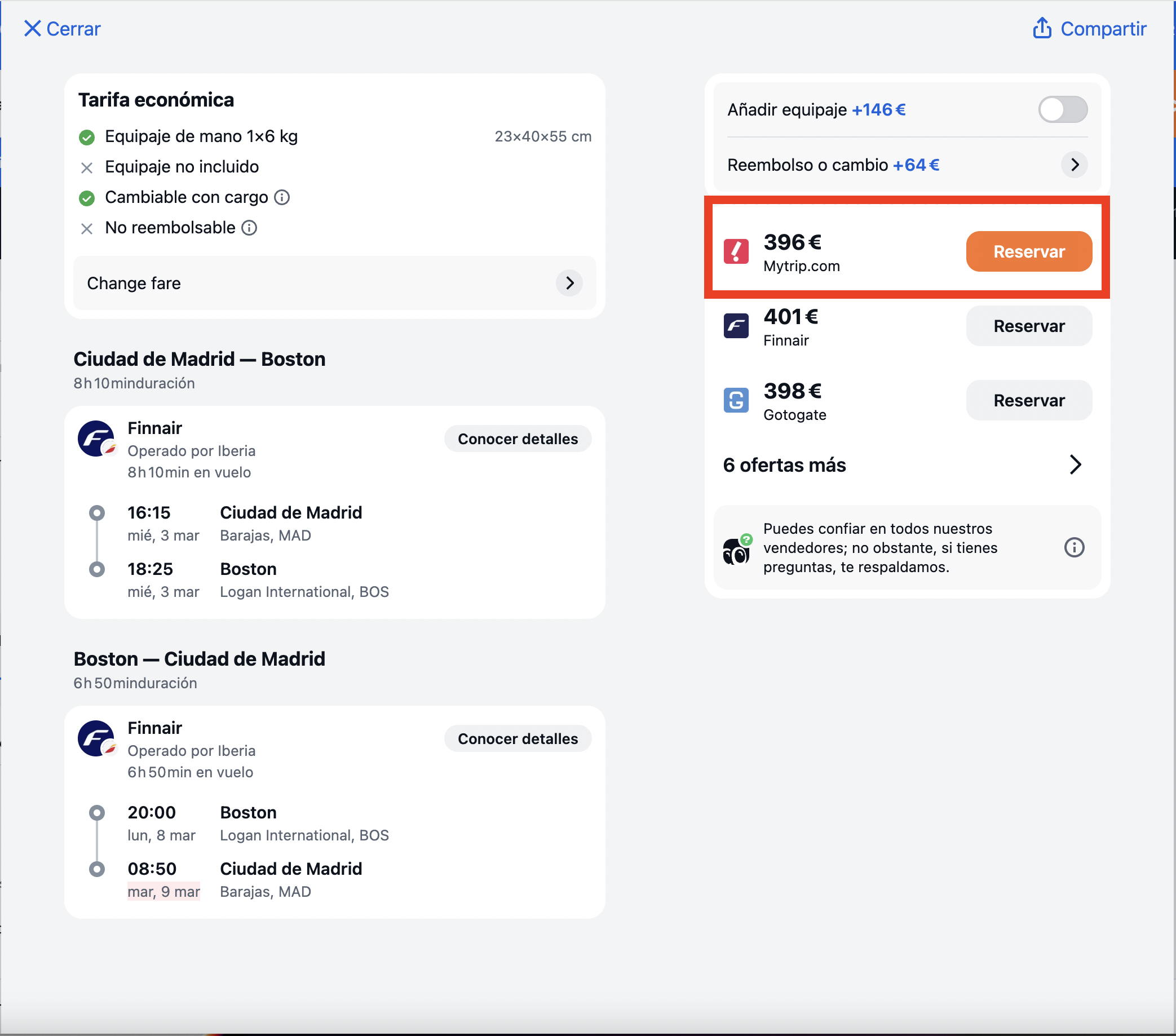Open Conocer detalles for Boston — Madrid flight

518,738
